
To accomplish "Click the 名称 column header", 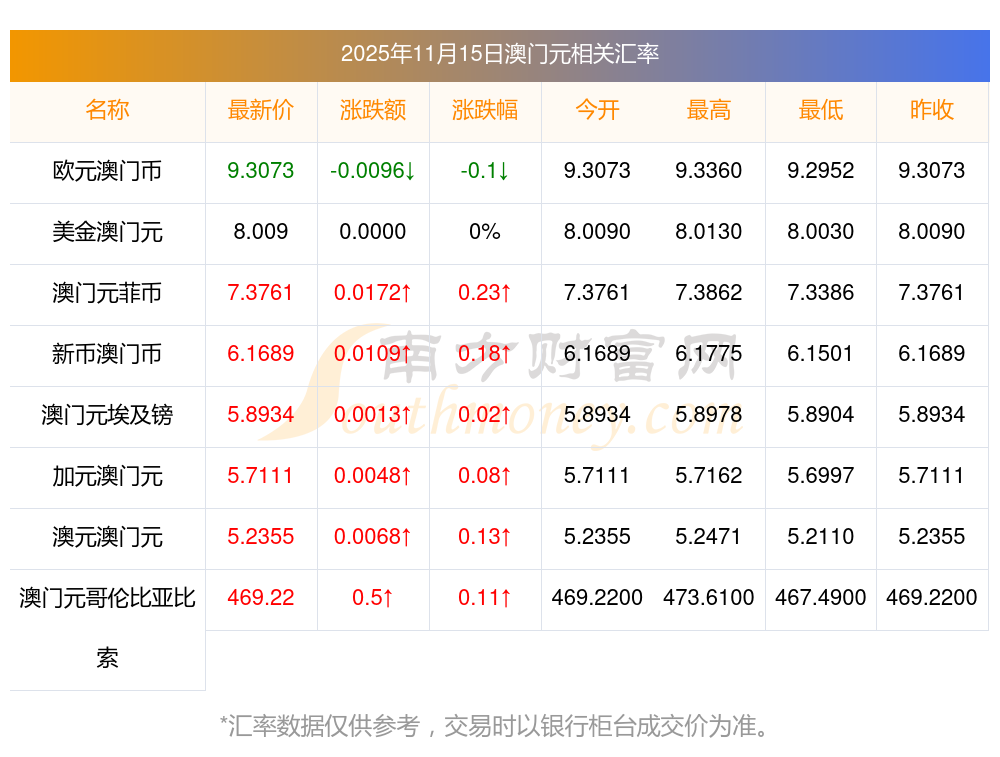I will [x=107, y=110].
